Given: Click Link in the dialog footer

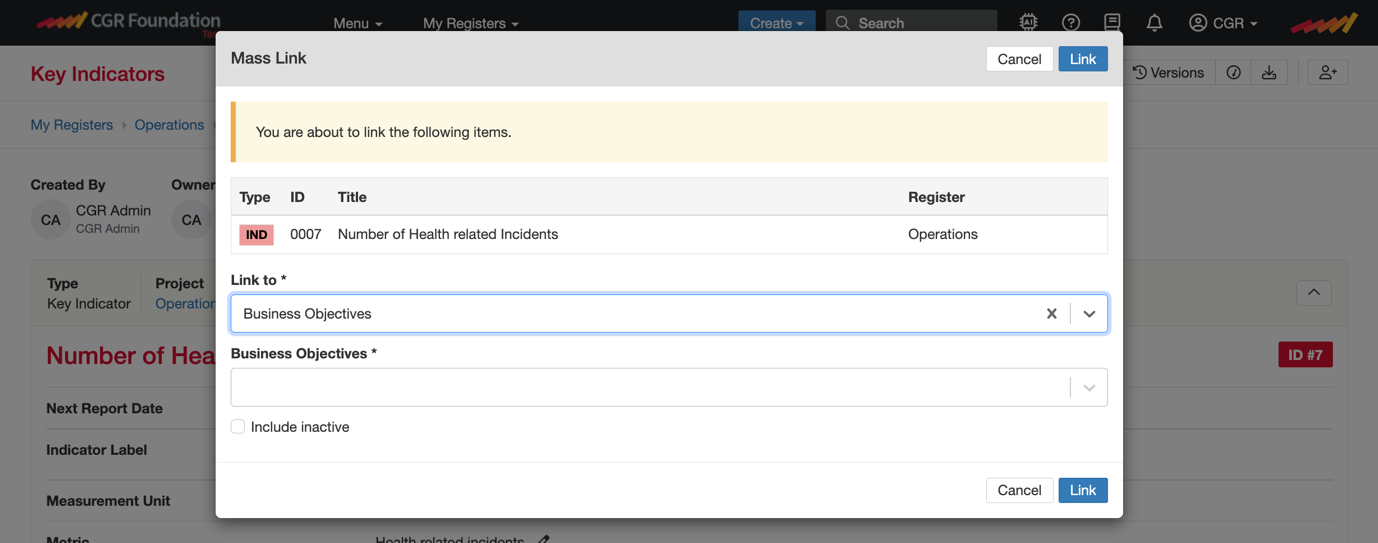Looking at the screenshot, I should click(x=1083, y=490).
